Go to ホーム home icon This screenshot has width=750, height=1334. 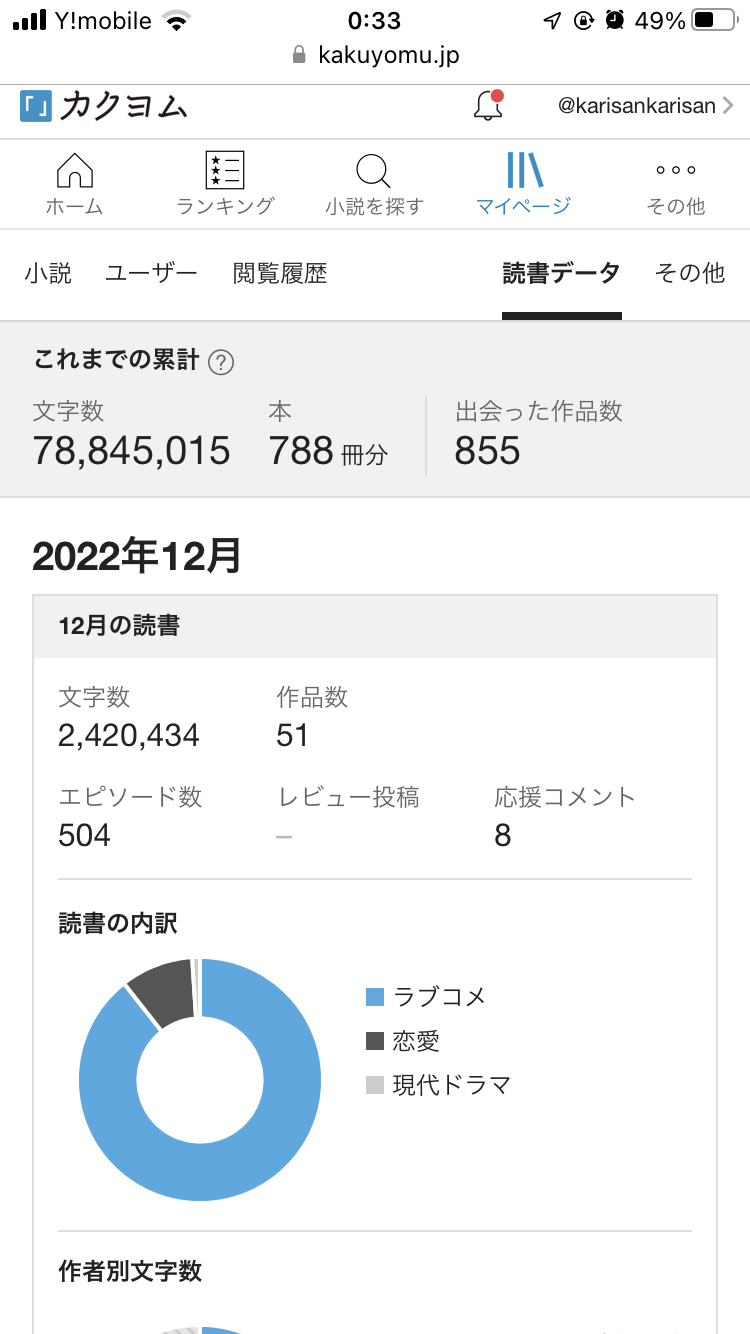(x=75, y=172)
